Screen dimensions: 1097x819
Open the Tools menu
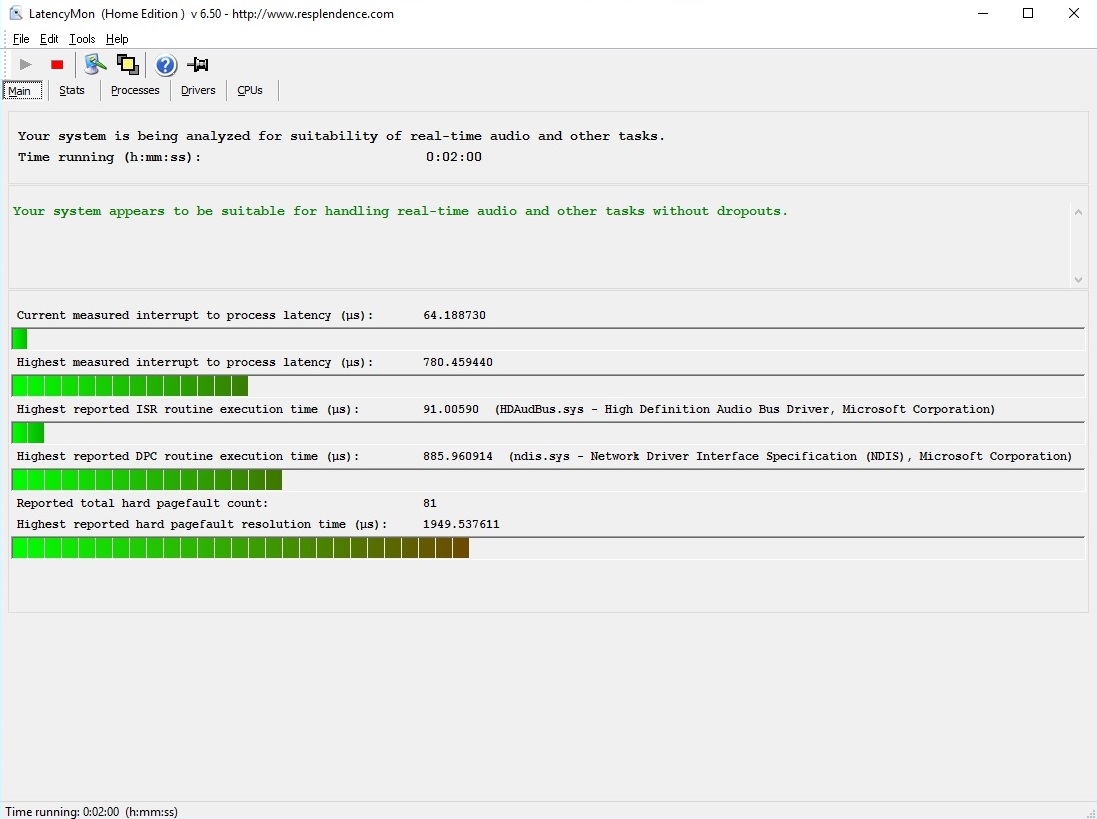click(x=82, y=39)
